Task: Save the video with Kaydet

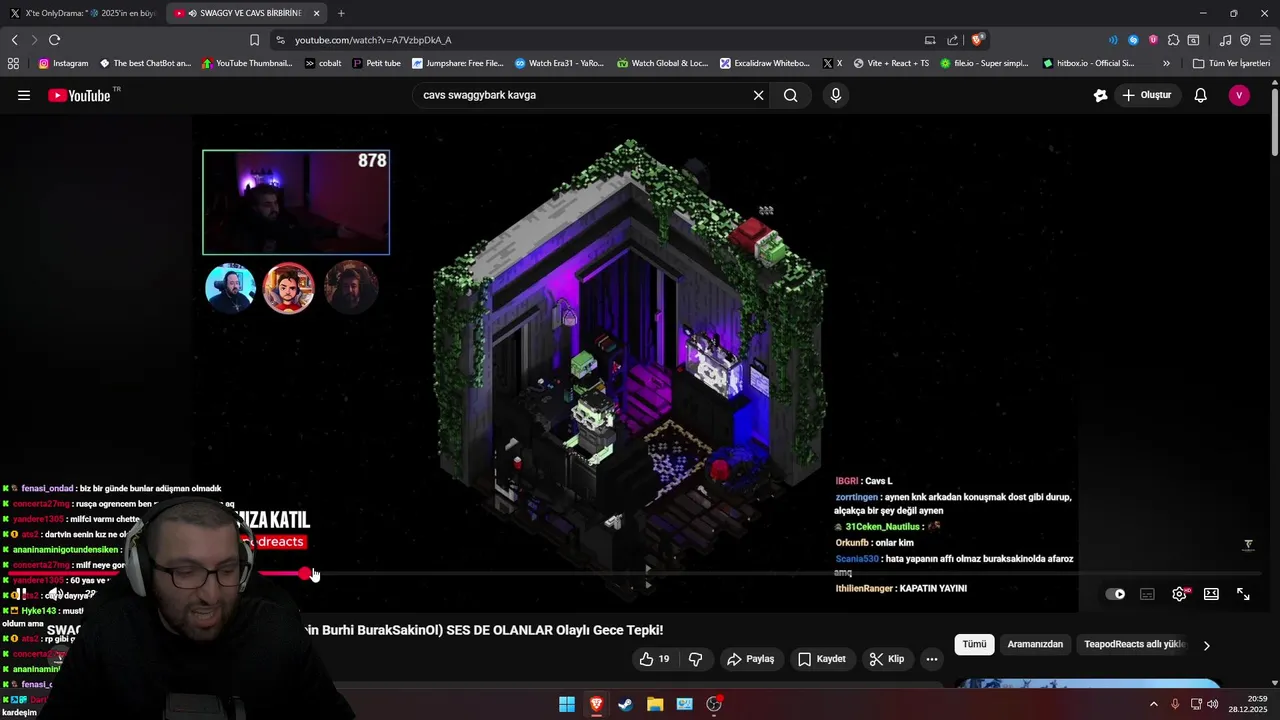Action: click(822, 659)
